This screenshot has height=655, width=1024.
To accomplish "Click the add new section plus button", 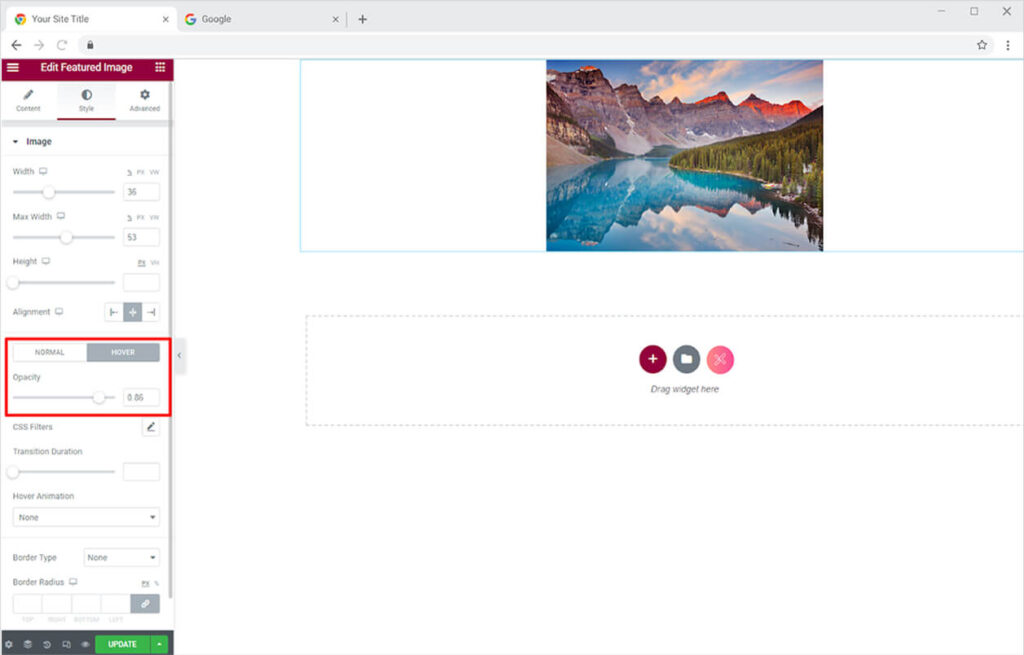I will click(652, 359).
